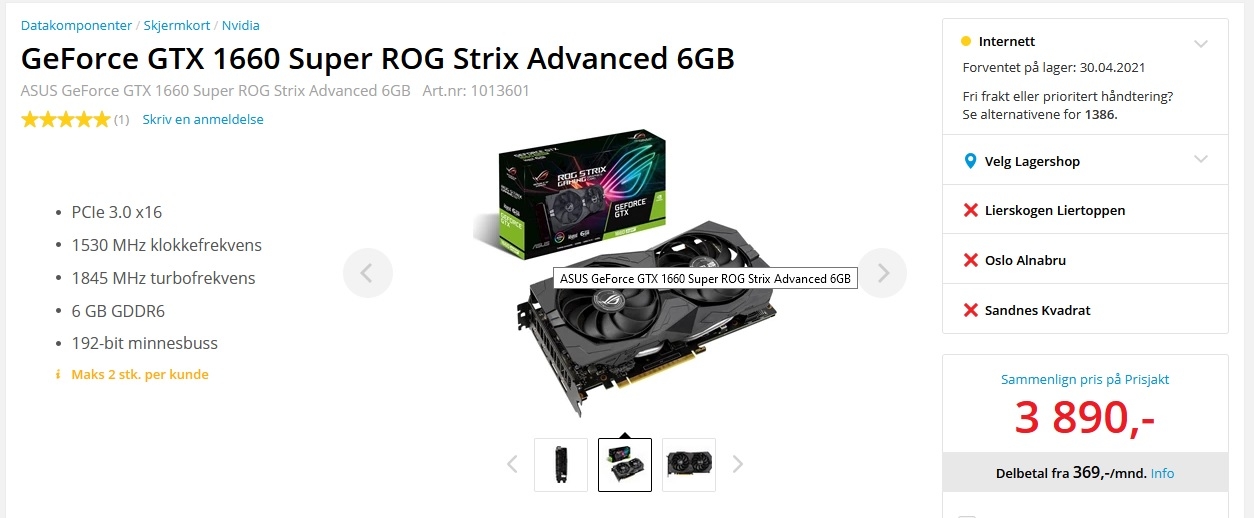Click the five-star rating icons
Screen dimensions: 1254x518
[65, 119]
